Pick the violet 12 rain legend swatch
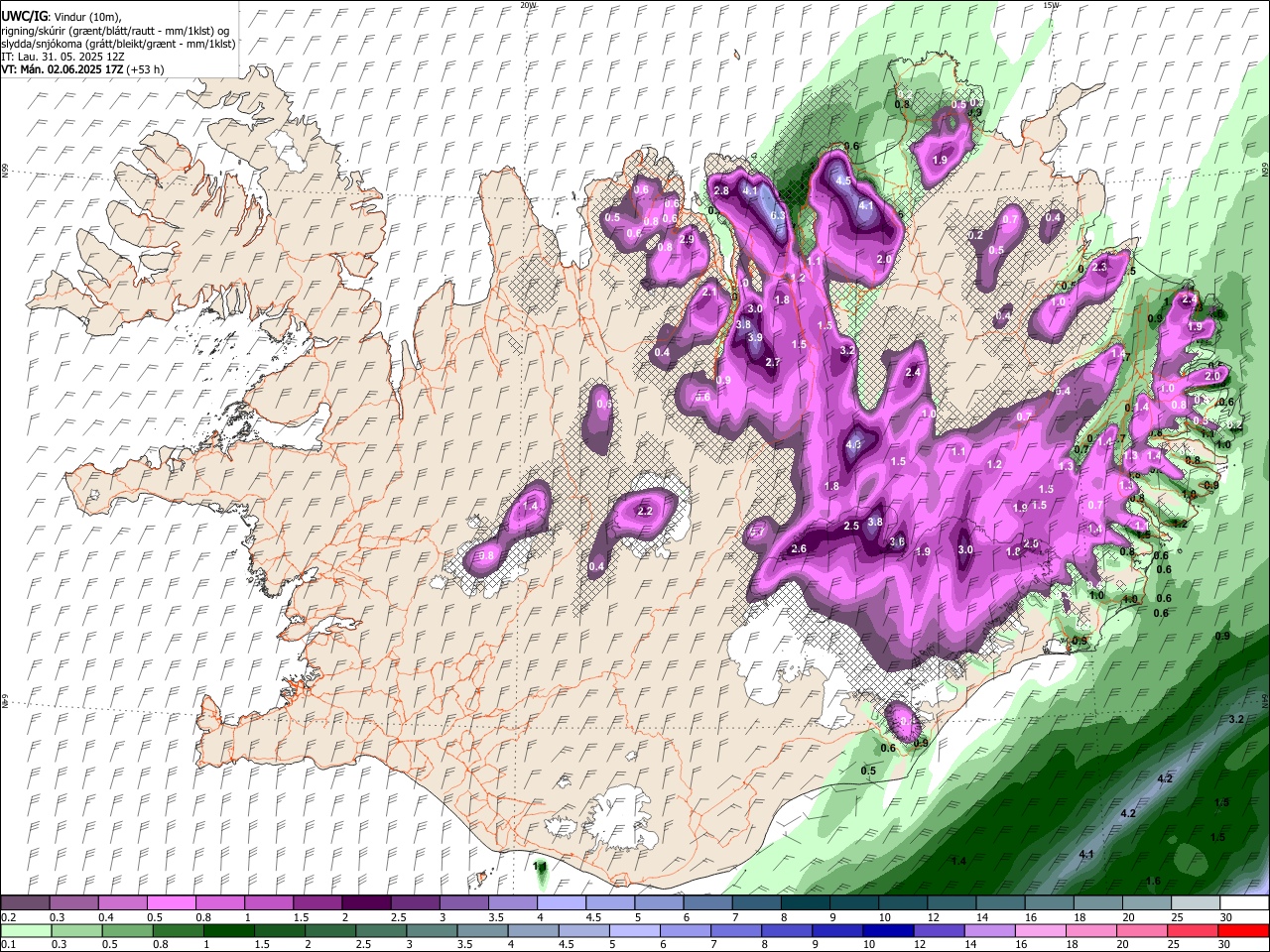 [x=939, y=931]
